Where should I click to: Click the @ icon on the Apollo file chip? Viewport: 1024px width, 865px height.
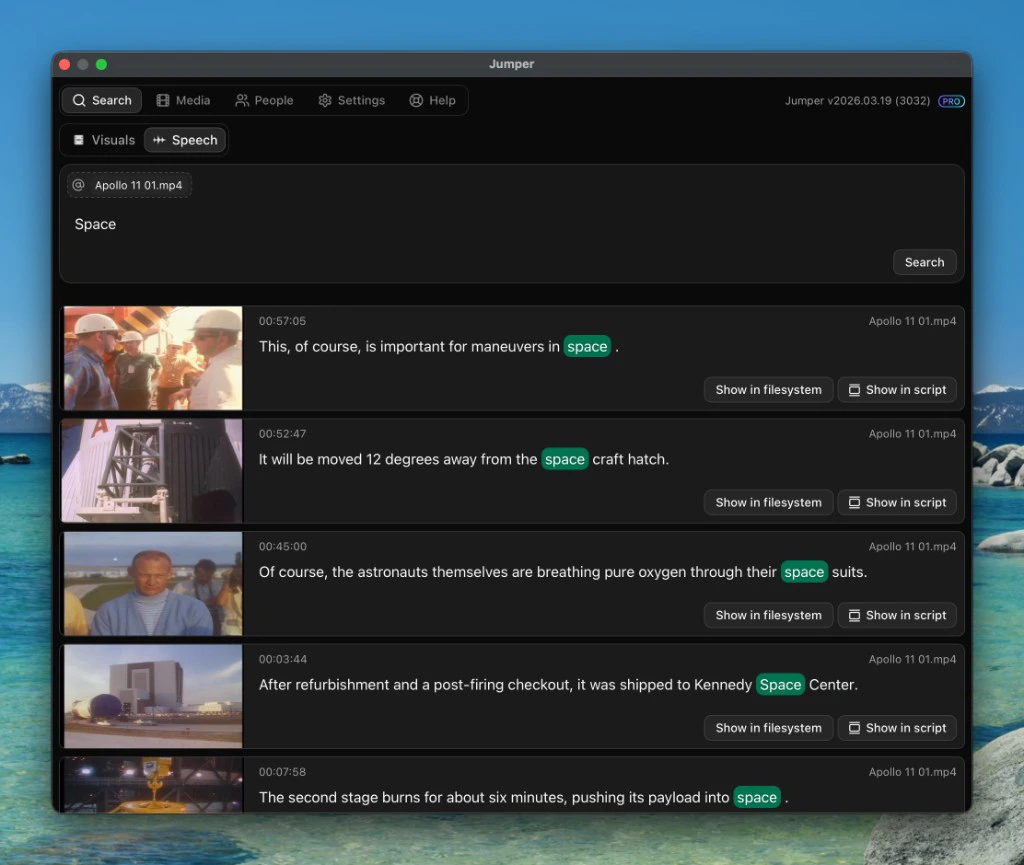coord(79,185)
